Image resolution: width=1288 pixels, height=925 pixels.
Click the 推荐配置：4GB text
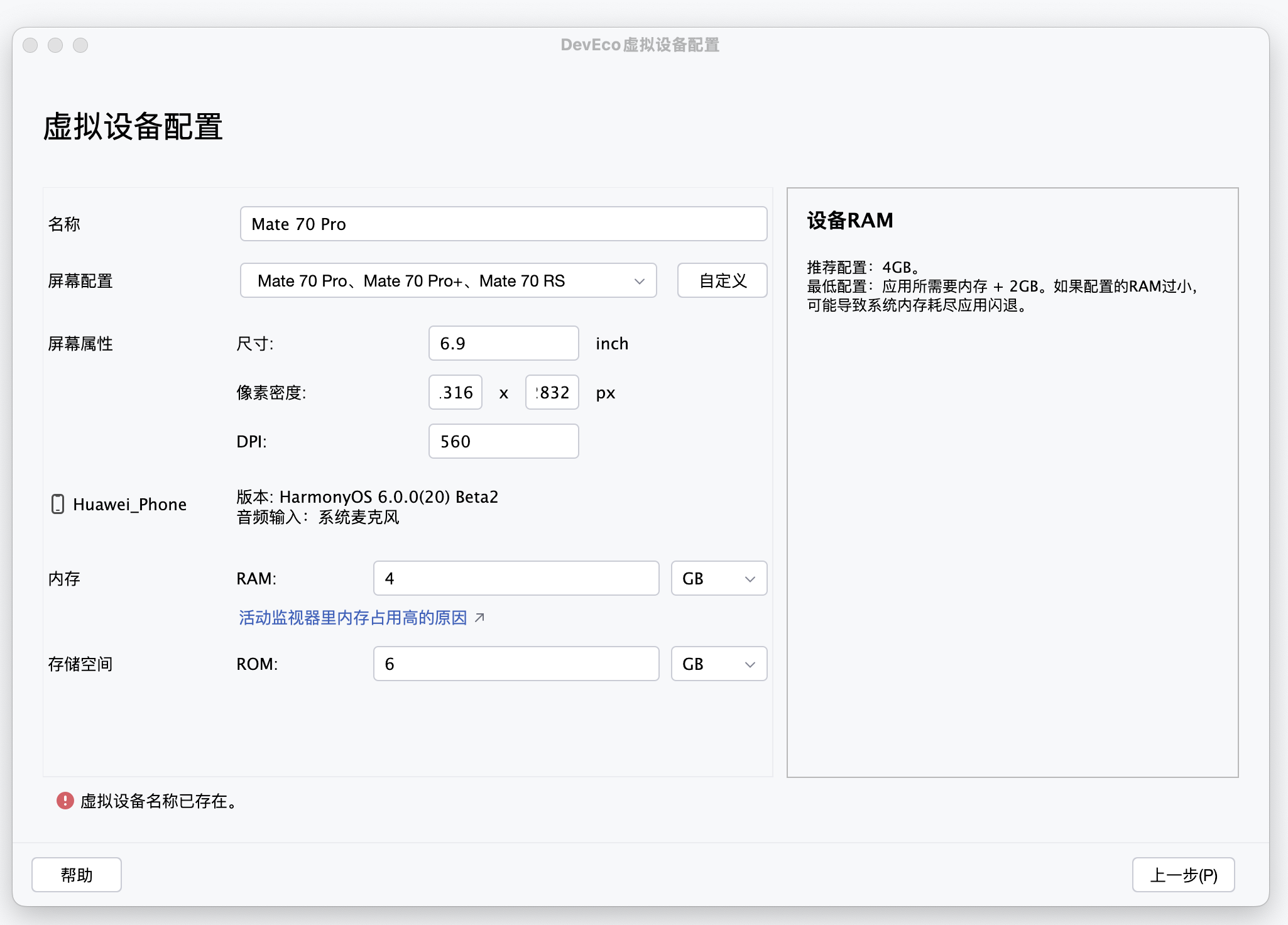pyautogui.click(x=863, y=268)
